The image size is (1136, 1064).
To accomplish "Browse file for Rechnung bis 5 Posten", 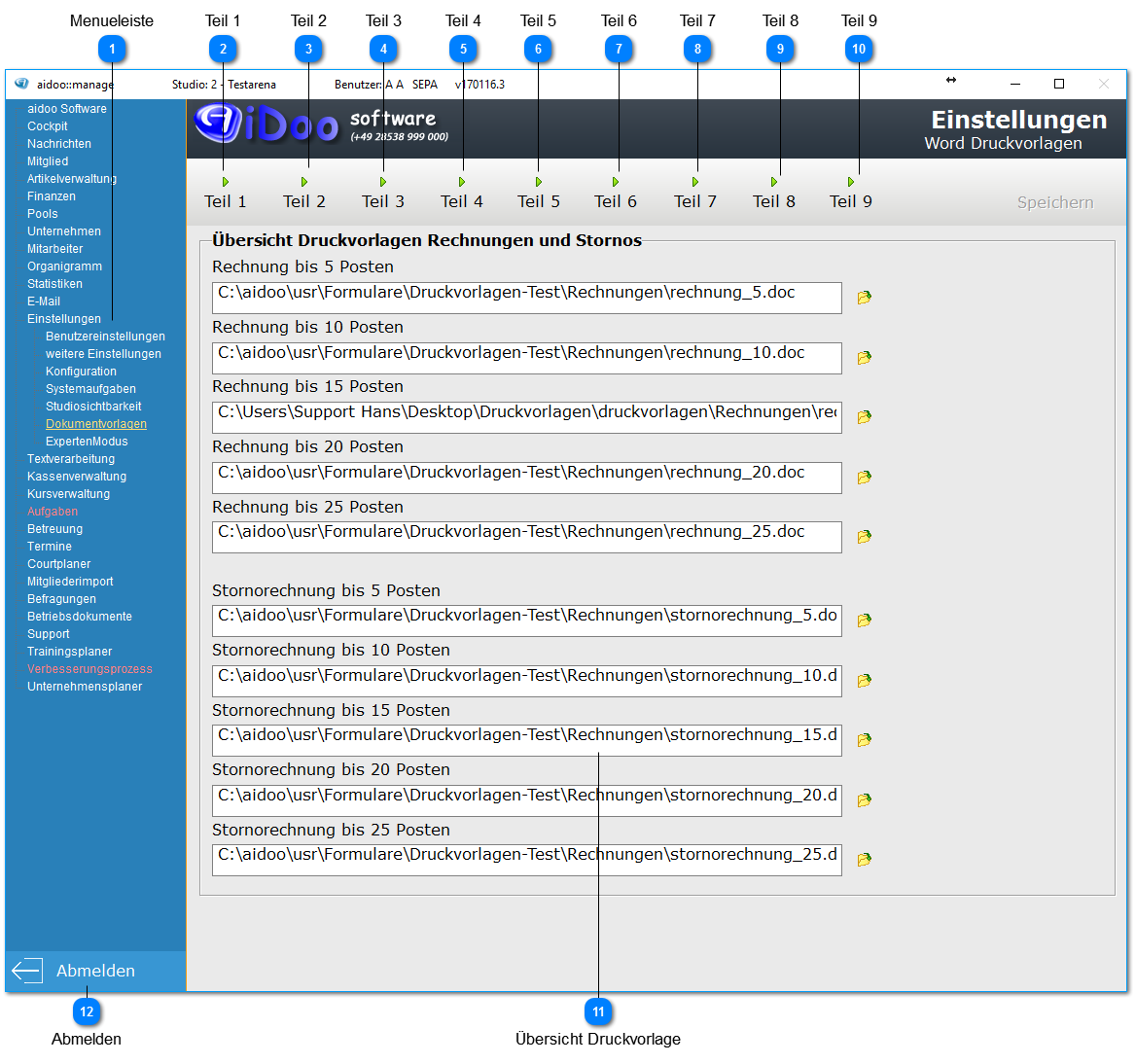I will click(x=864, y=298).
